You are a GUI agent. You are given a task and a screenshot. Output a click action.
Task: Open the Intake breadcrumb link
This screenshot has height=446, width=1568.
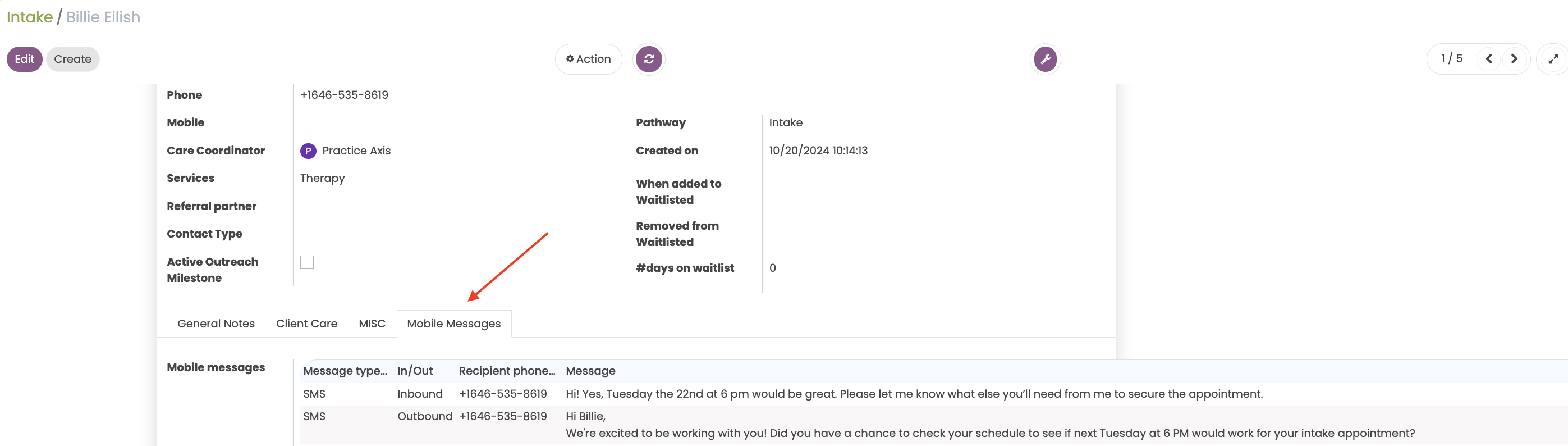(30, 17)
